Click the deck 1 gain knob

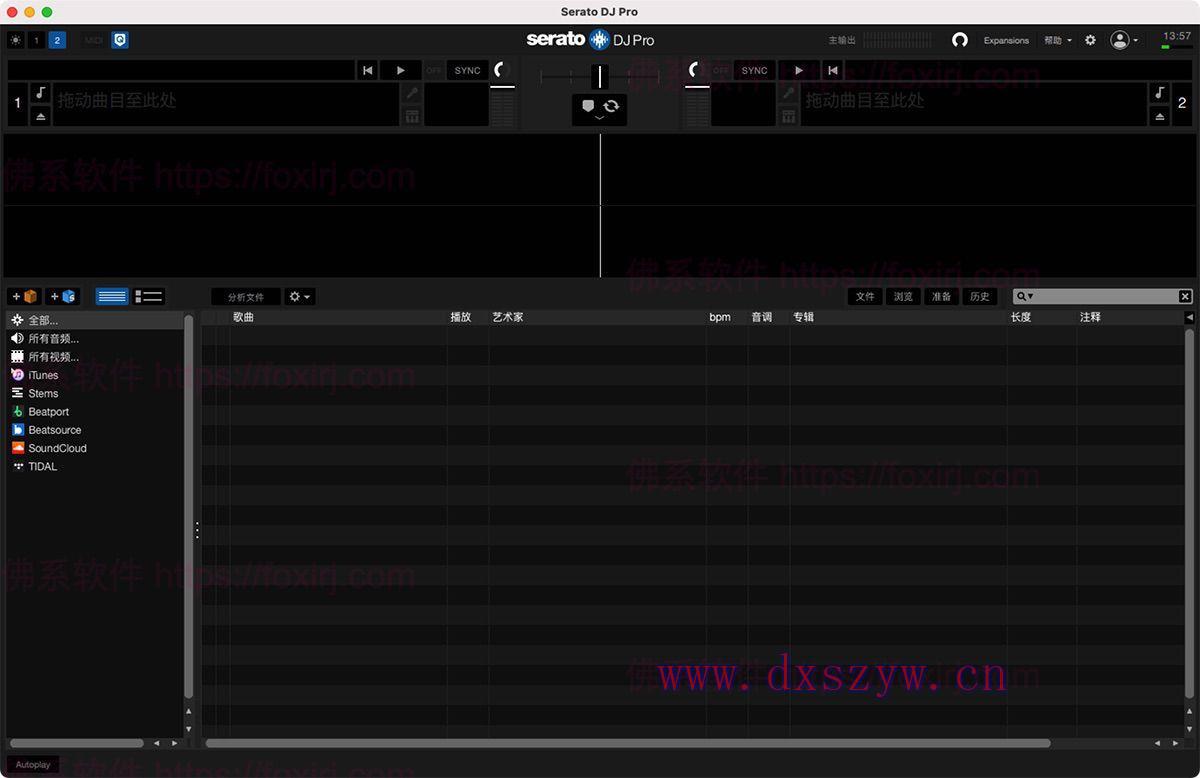pyautogui.click(x=502, y=70)
